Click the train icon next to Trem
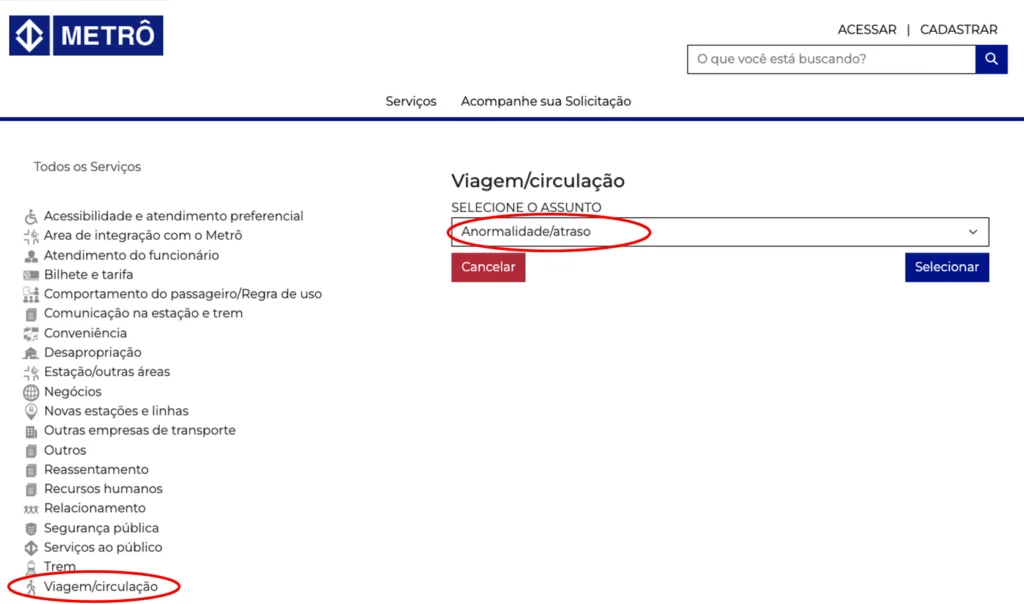 coord(31,567)
